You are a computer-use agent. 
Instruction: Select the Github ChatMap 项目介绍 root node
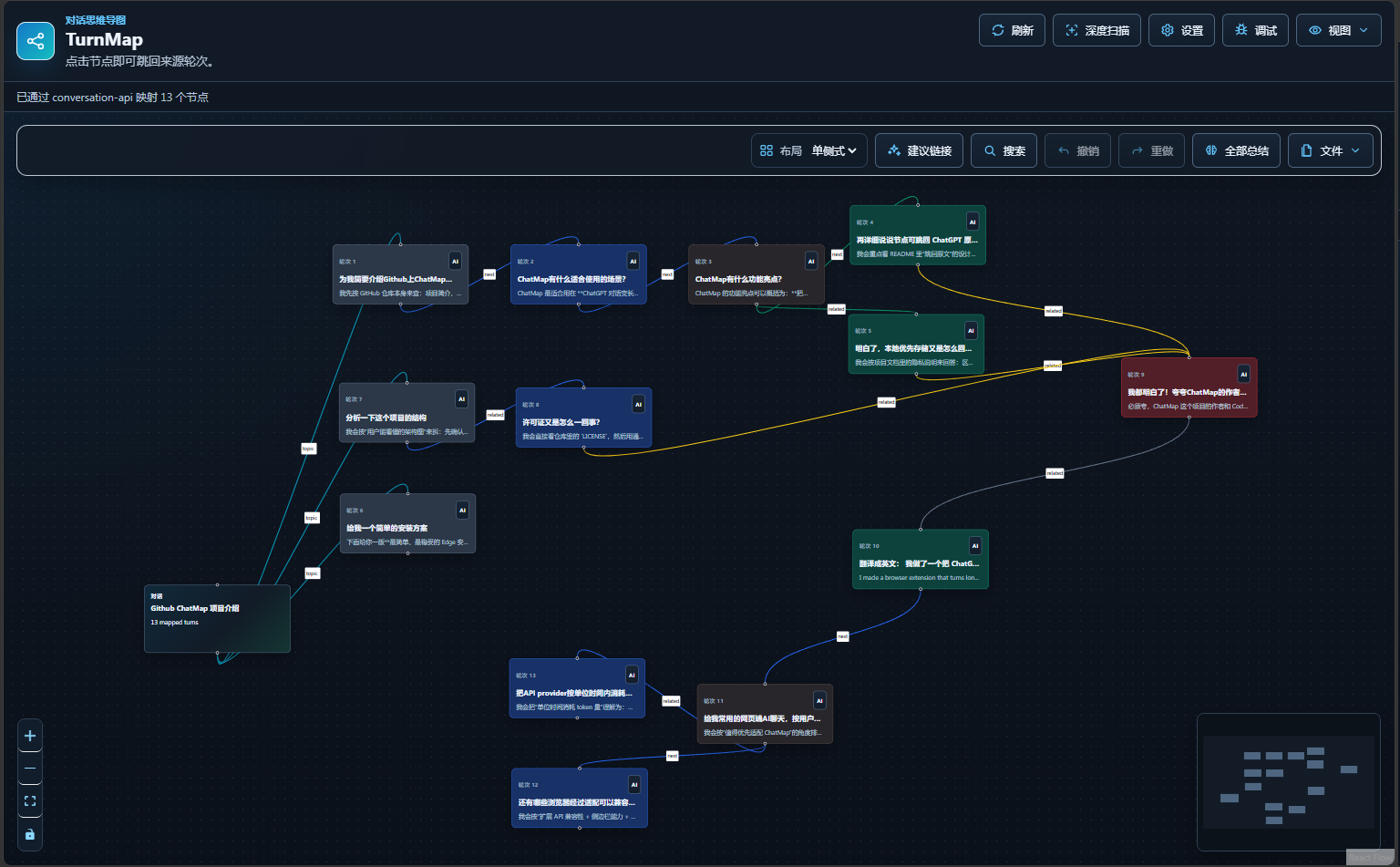point(217,618)
